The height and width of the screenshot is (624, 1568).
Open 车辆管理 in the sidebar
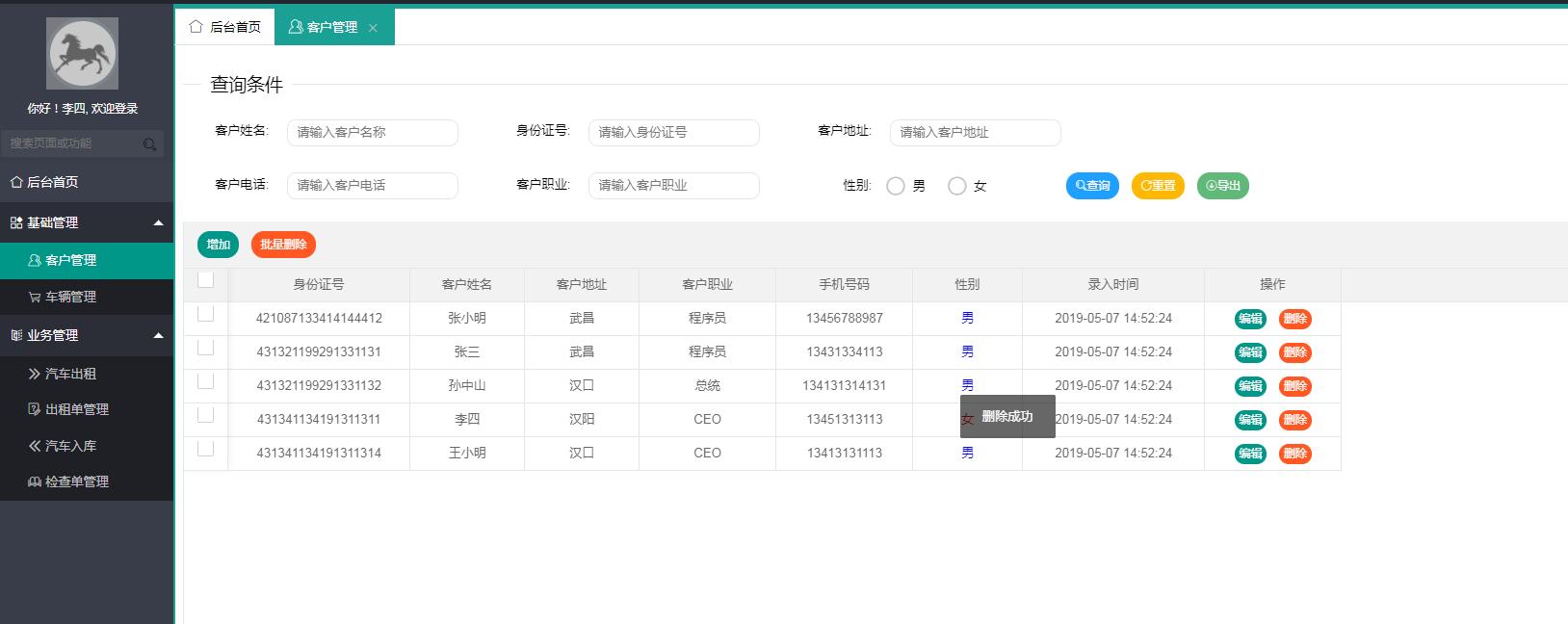pos(70,297)
